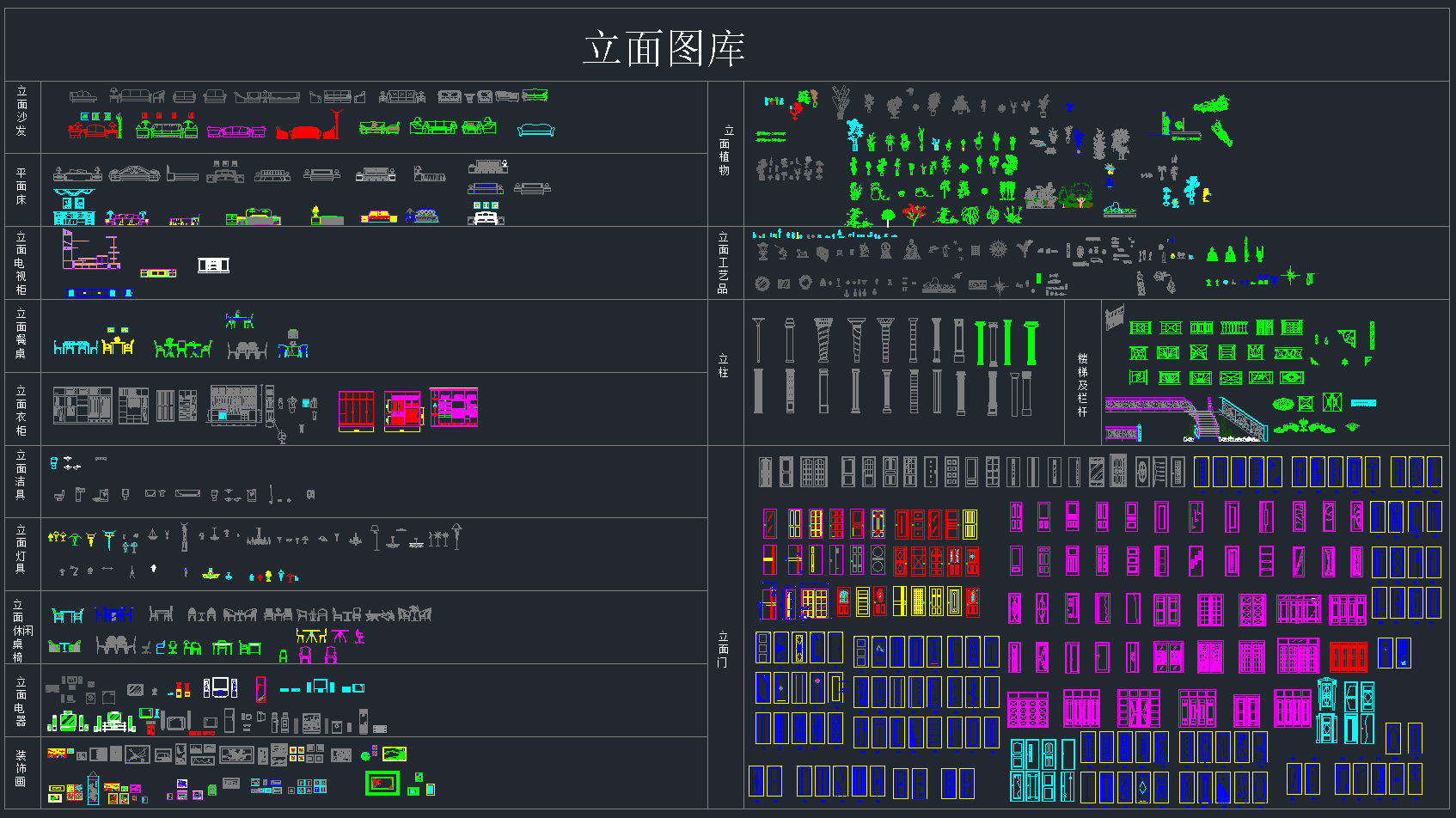
Task: Click the red flowering plant block
Action: coord(915,212)
